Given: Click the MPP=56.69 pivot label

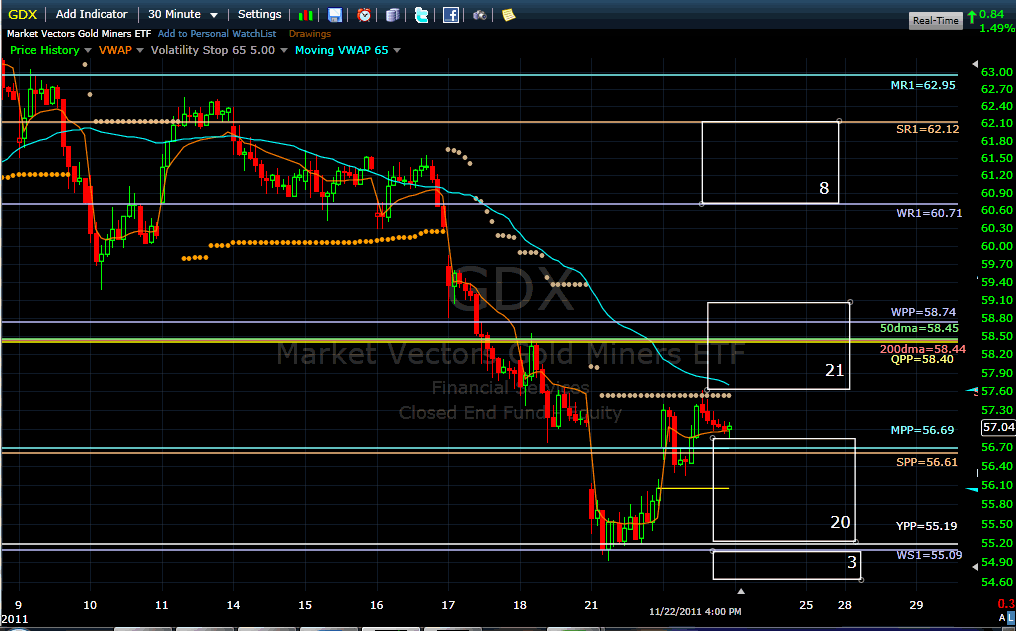Looking at the screenshot, I should click(922, 430).
